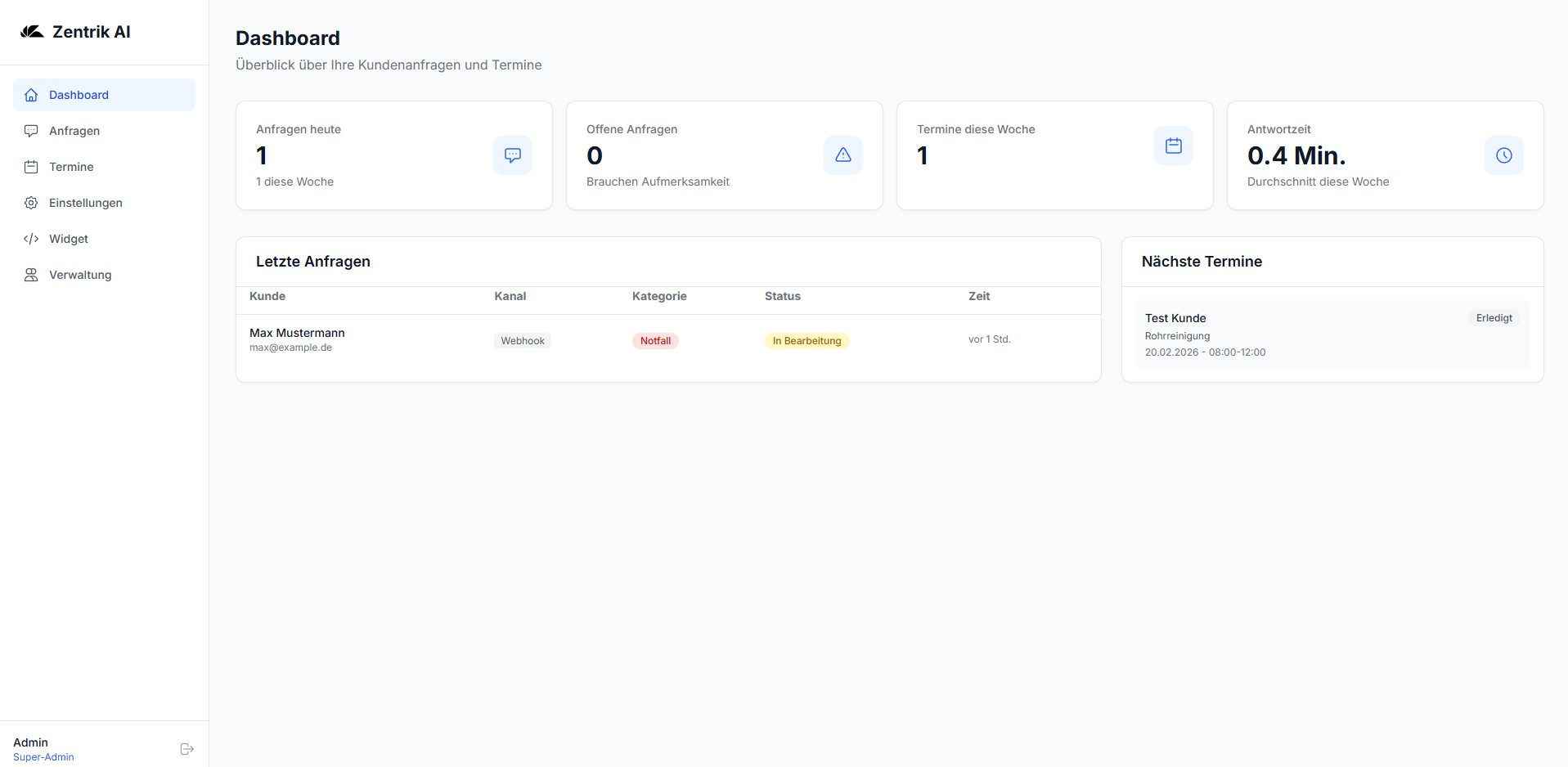Viewport: 1568px width, 767px height.
Task: Select the Termine calendar icon
Action: (x=31, y=167)
